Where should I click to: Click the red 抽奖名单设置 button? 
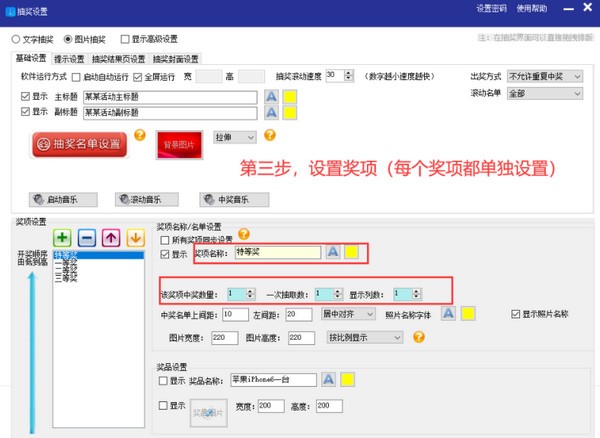click(79, 145)
